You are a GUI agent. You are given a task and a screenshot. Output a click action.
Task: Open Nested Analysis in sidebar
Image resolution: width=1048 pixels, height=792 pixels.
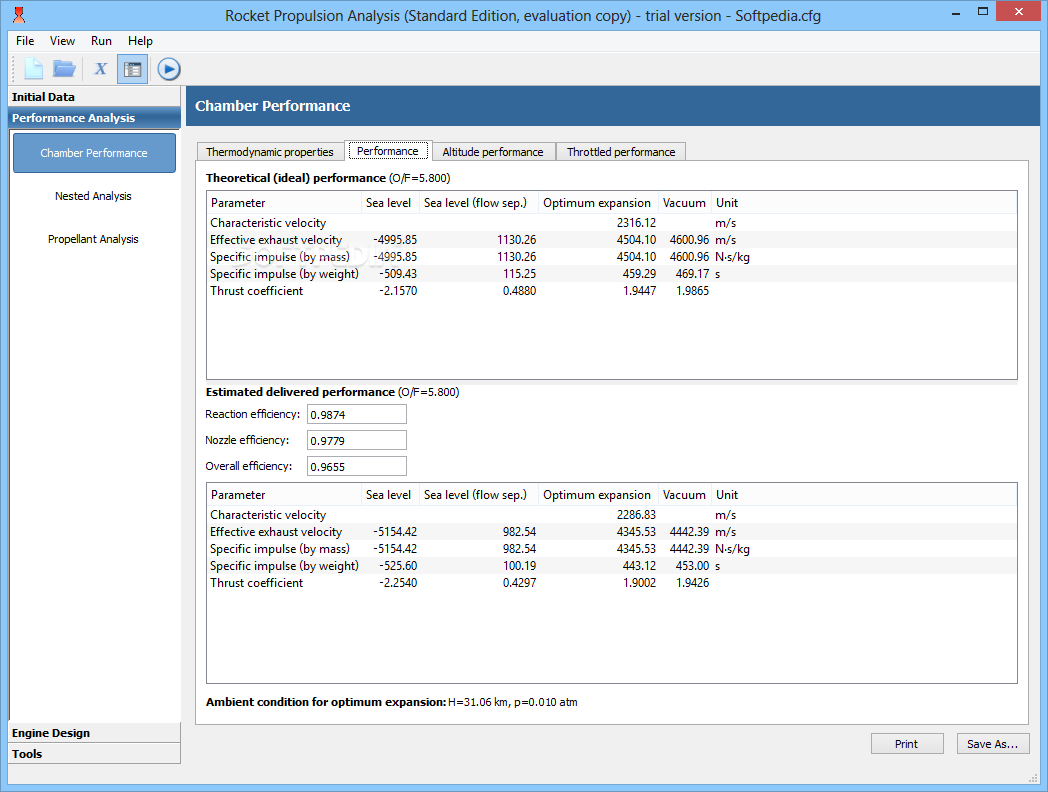point(94,196)
